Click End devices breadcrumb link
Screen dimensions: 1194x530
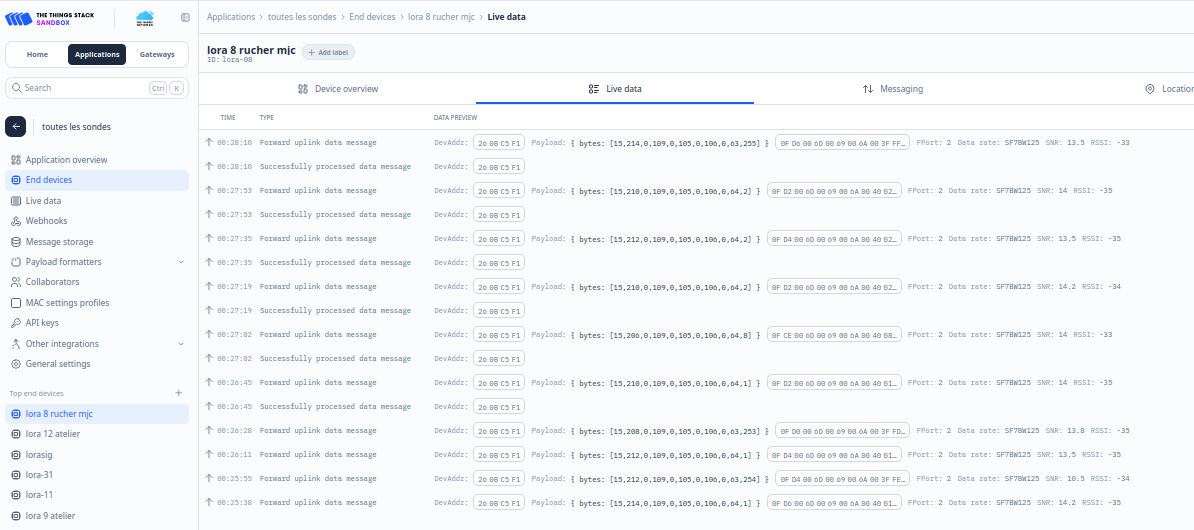pyautogui.click(x=372, y=17)
